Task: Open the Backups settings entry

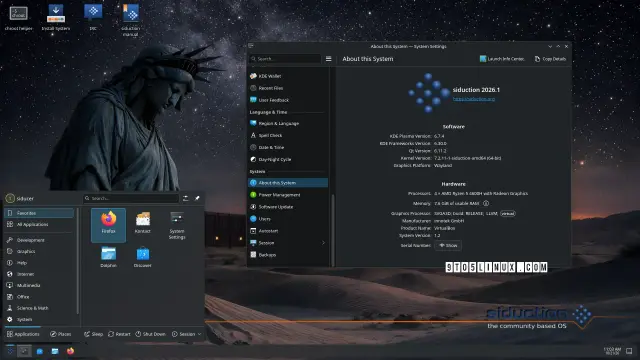Action: coord(287,255)
